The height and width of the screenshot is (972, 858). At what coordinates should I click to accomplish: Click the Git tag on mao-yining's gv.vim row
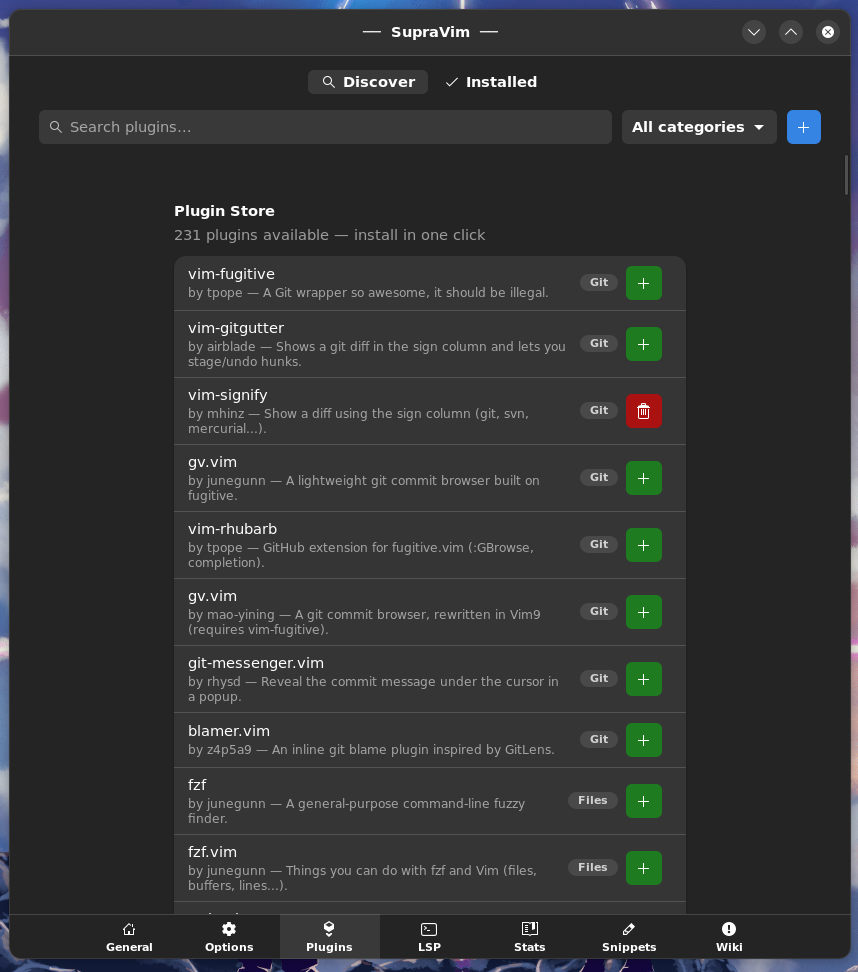coord(598,611)
